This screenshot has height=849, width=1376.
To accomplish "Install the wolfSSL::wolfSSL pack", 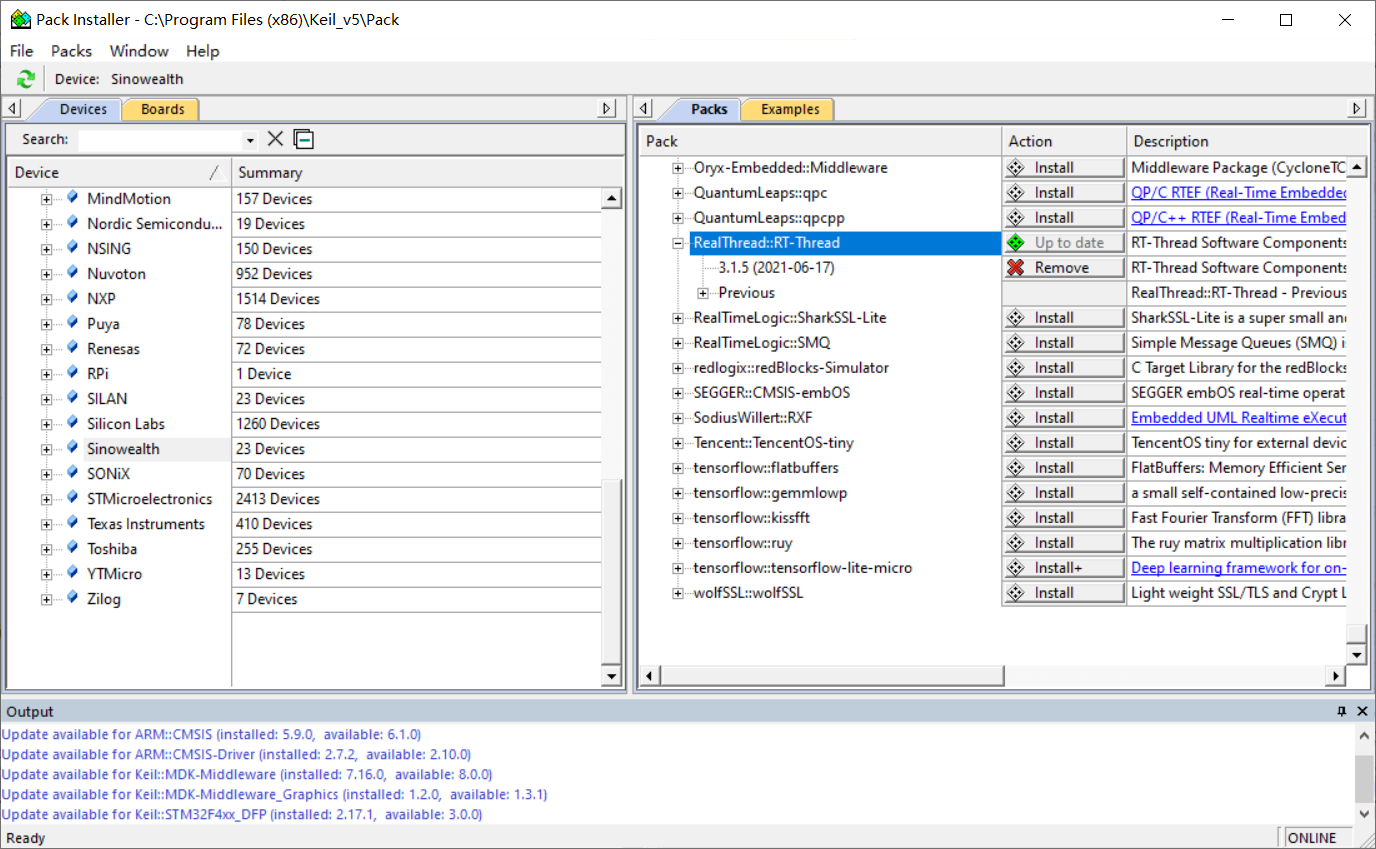I will (1064, 592).
